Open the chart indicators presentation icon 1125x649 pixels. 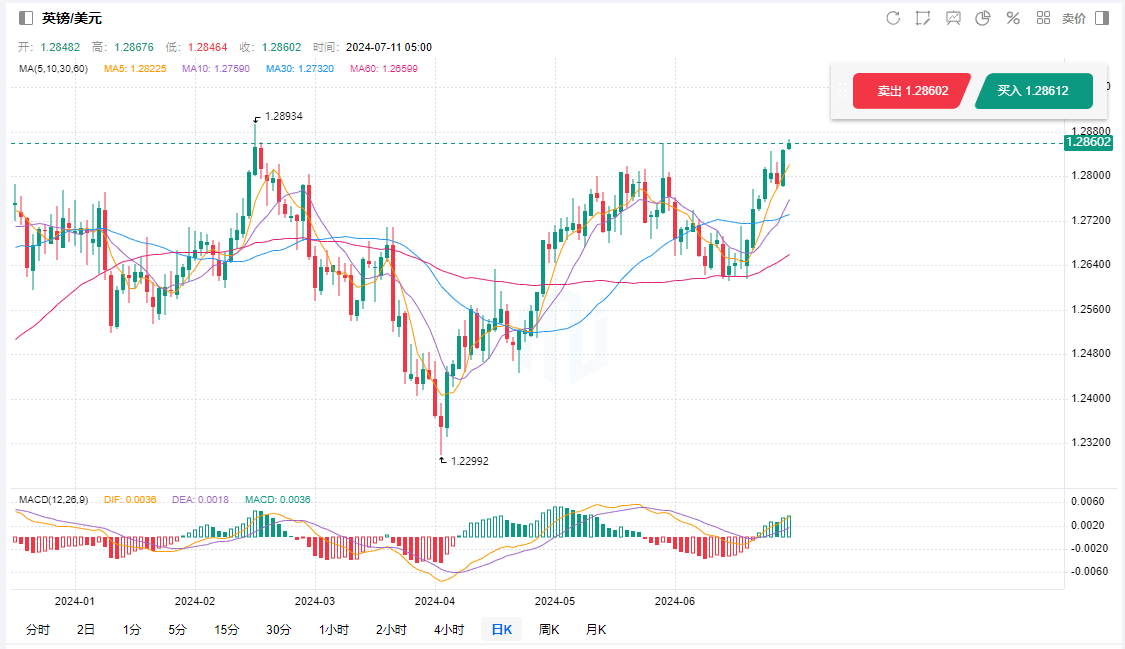point(953,18)
